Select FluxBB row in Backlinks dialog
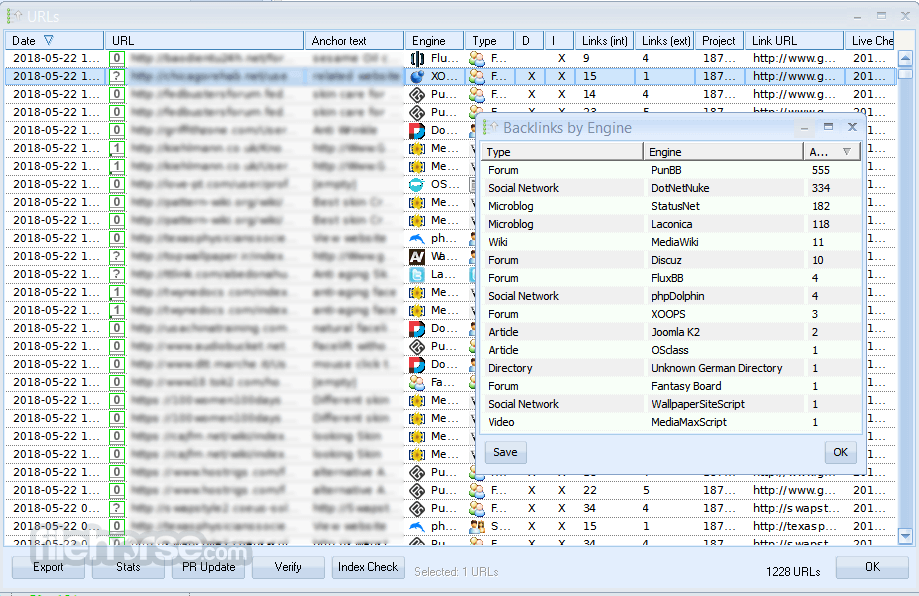919x596 pixels. (671, 278)
